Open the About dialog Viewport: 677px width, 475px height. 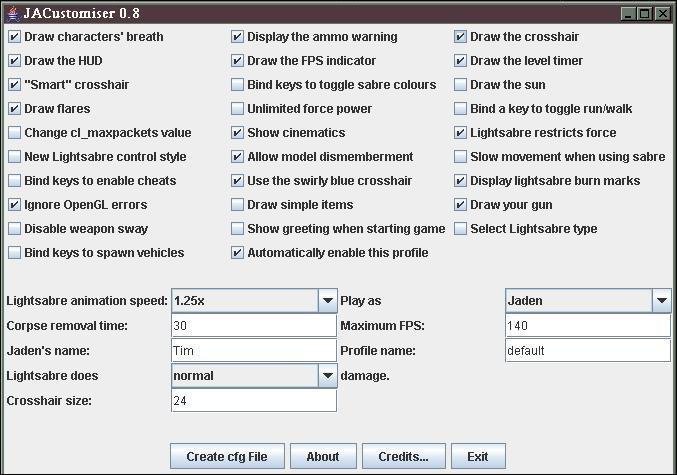click(322, 456)
